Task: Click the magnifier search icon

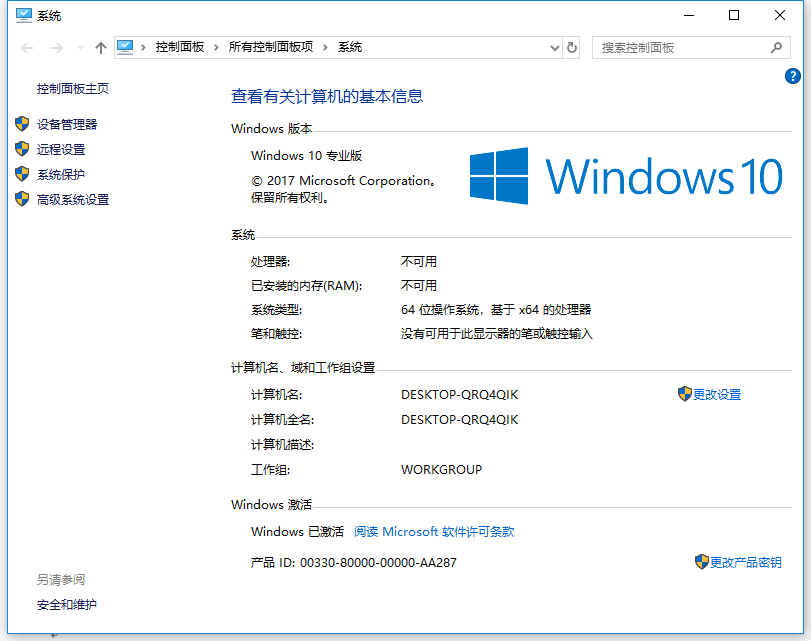Action: (776, 48)
